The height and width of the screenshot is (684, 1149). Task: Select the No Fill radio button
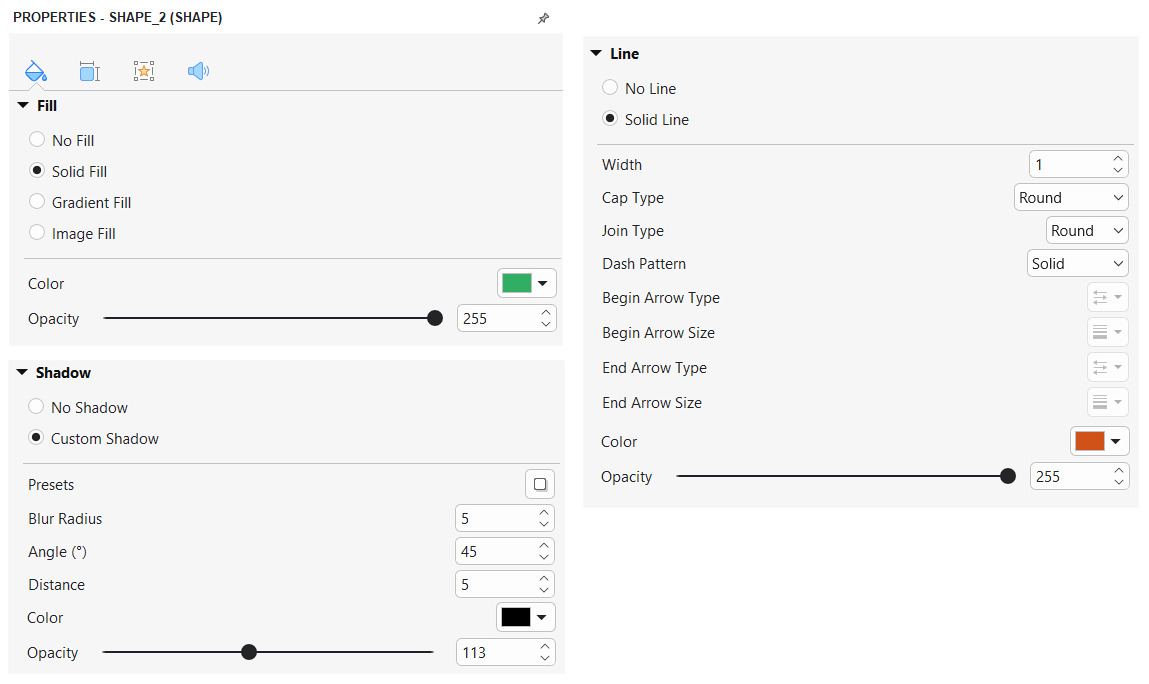pyautogui.click(x=36, y=140)
